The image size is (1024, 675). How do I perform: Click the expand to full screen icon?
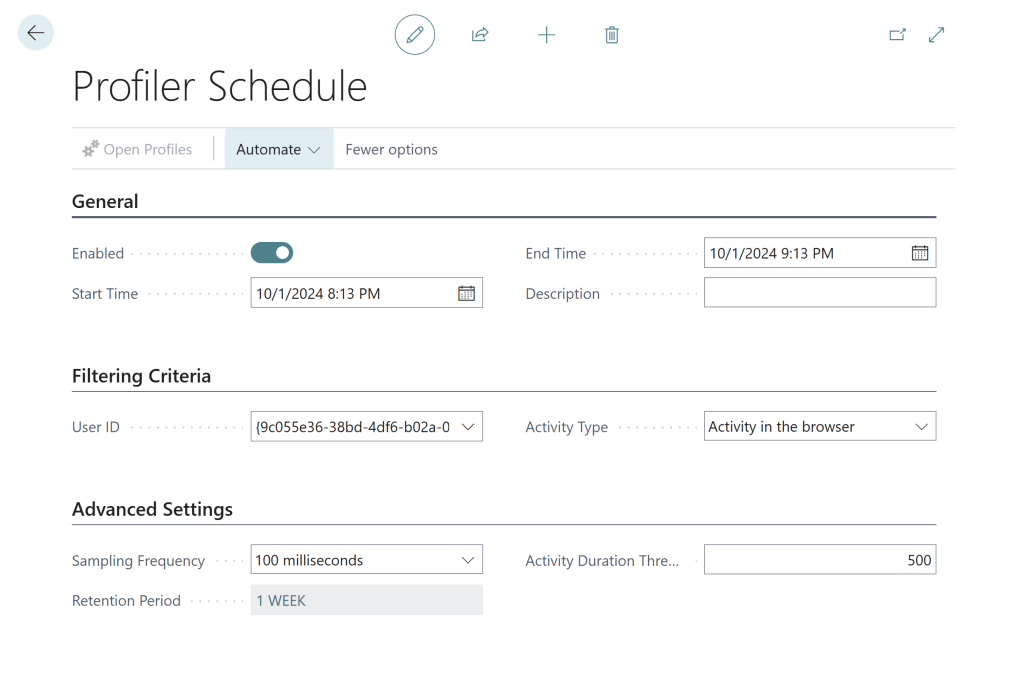pos(936,35)
